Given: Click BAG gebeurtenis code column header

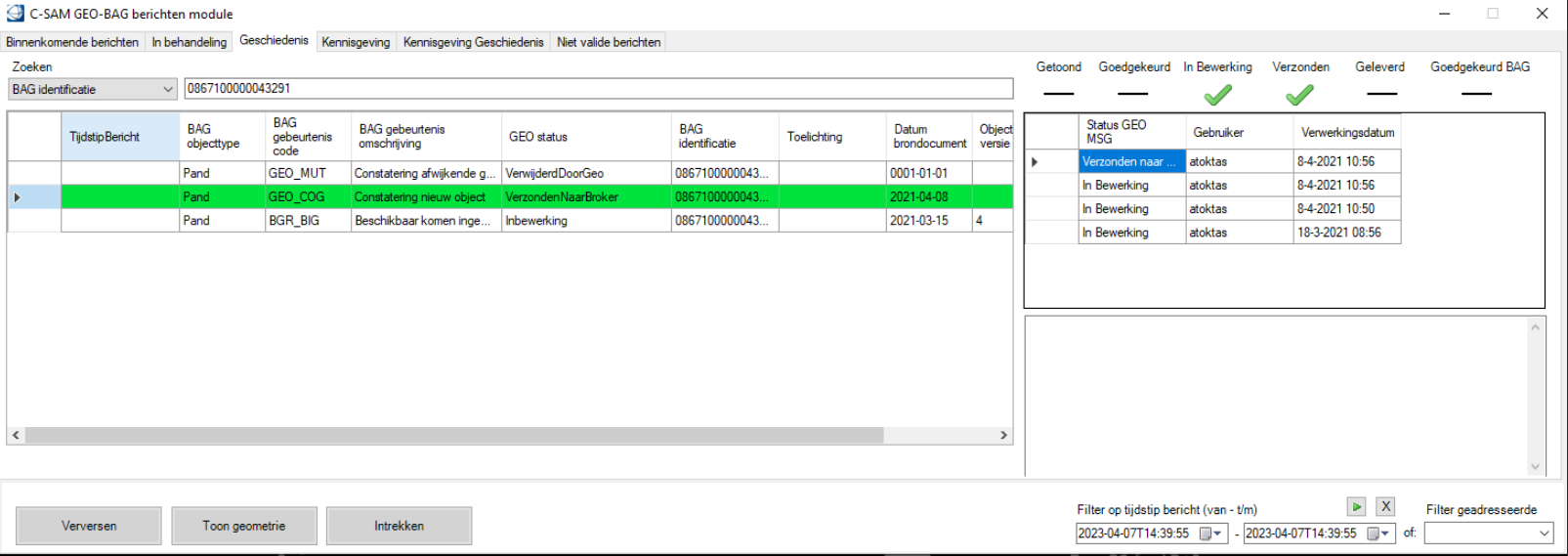Looking at the screenshot, I should (x=308, y=137).
